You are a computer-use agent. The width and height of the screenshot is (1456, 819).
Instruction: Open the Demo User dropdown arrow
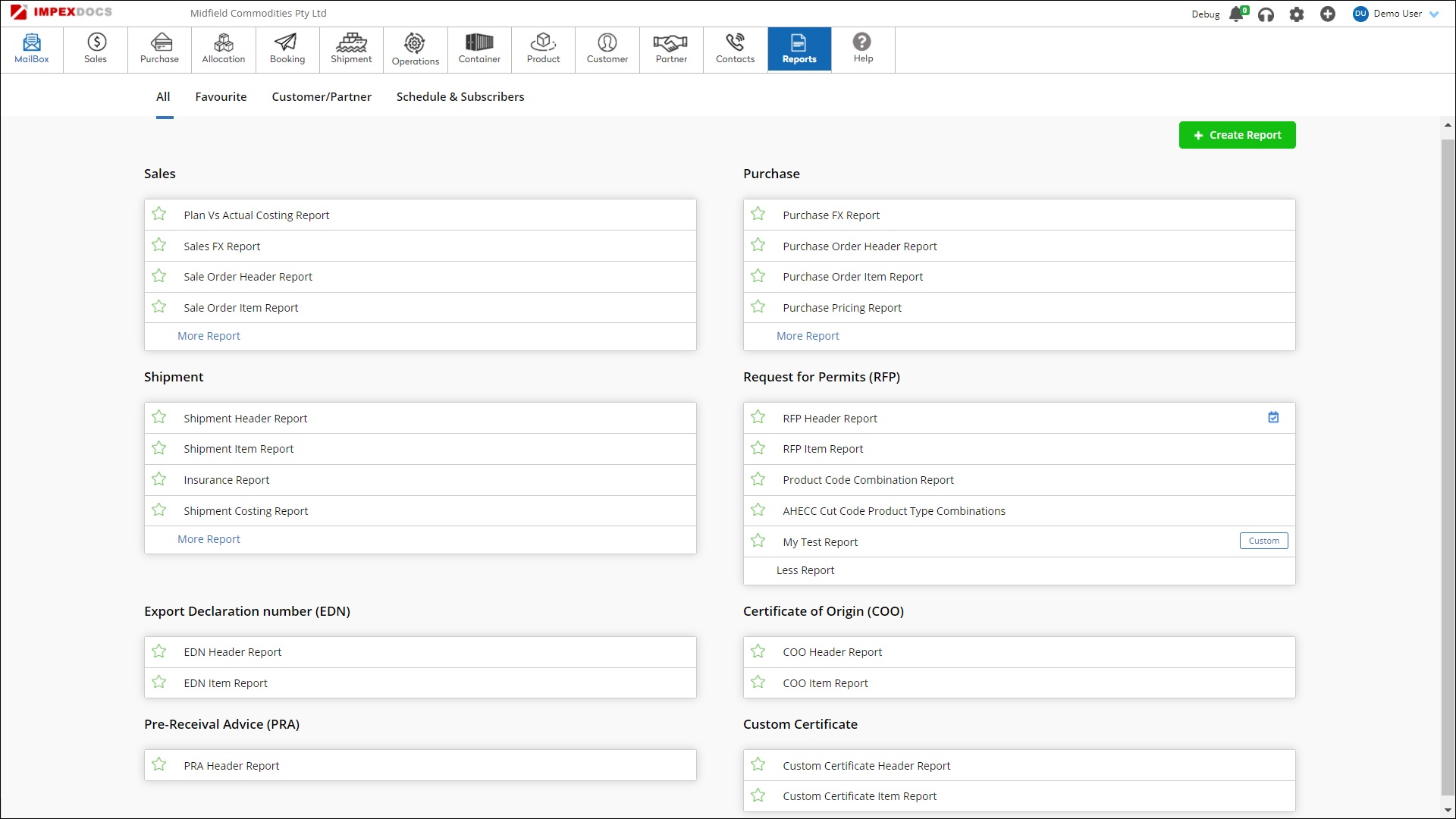[x=1434, y=14]
